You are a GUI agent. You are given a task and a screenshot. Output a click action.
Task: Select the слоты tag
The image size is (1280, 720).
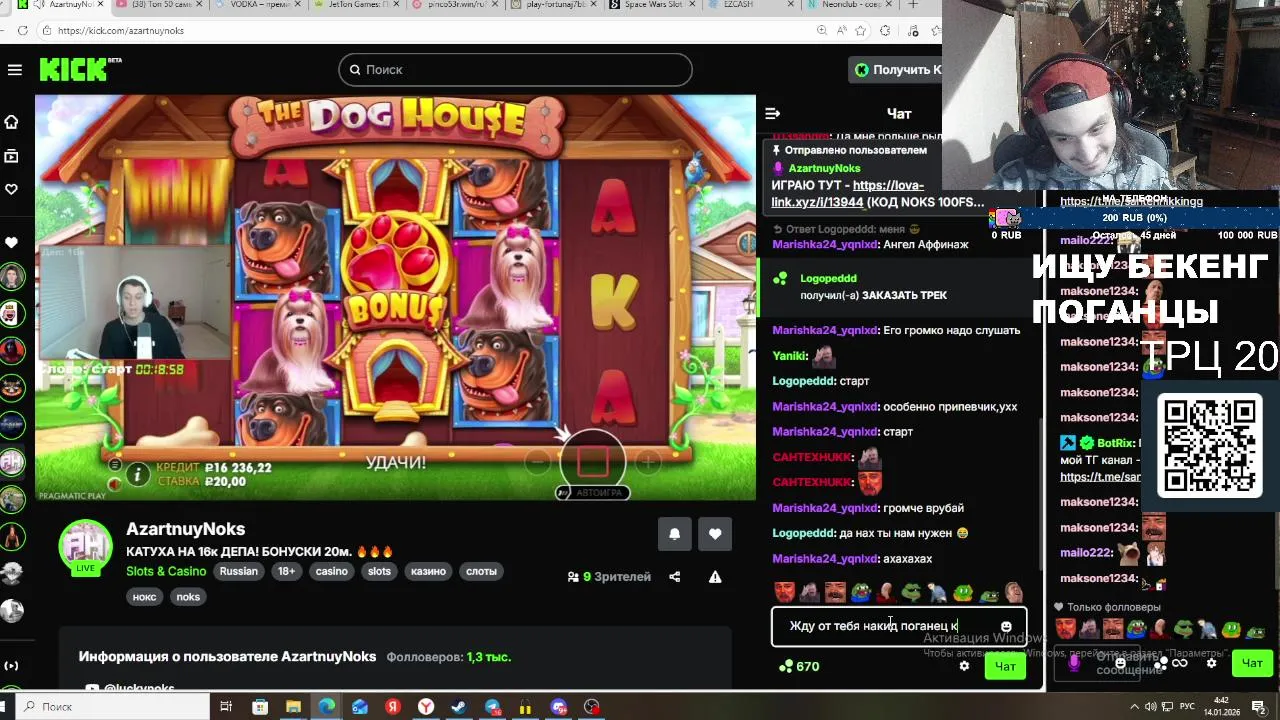(481, 572)
